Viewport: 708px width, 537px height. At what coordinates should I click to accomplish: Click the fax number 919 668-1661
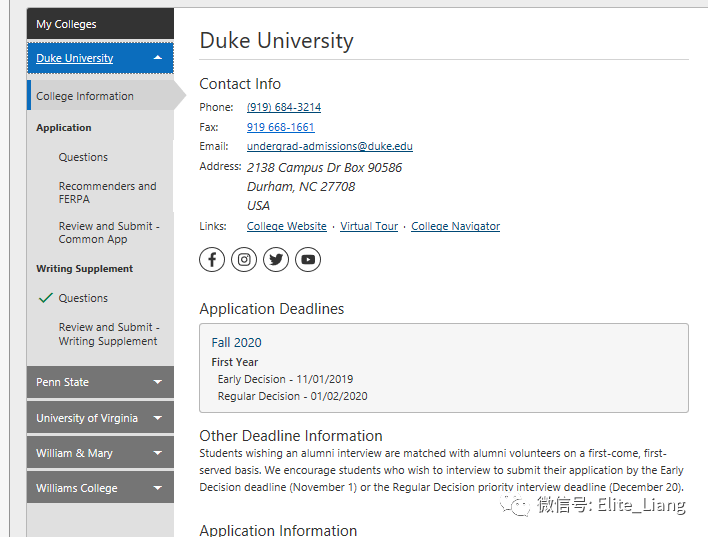coord(280,127)
